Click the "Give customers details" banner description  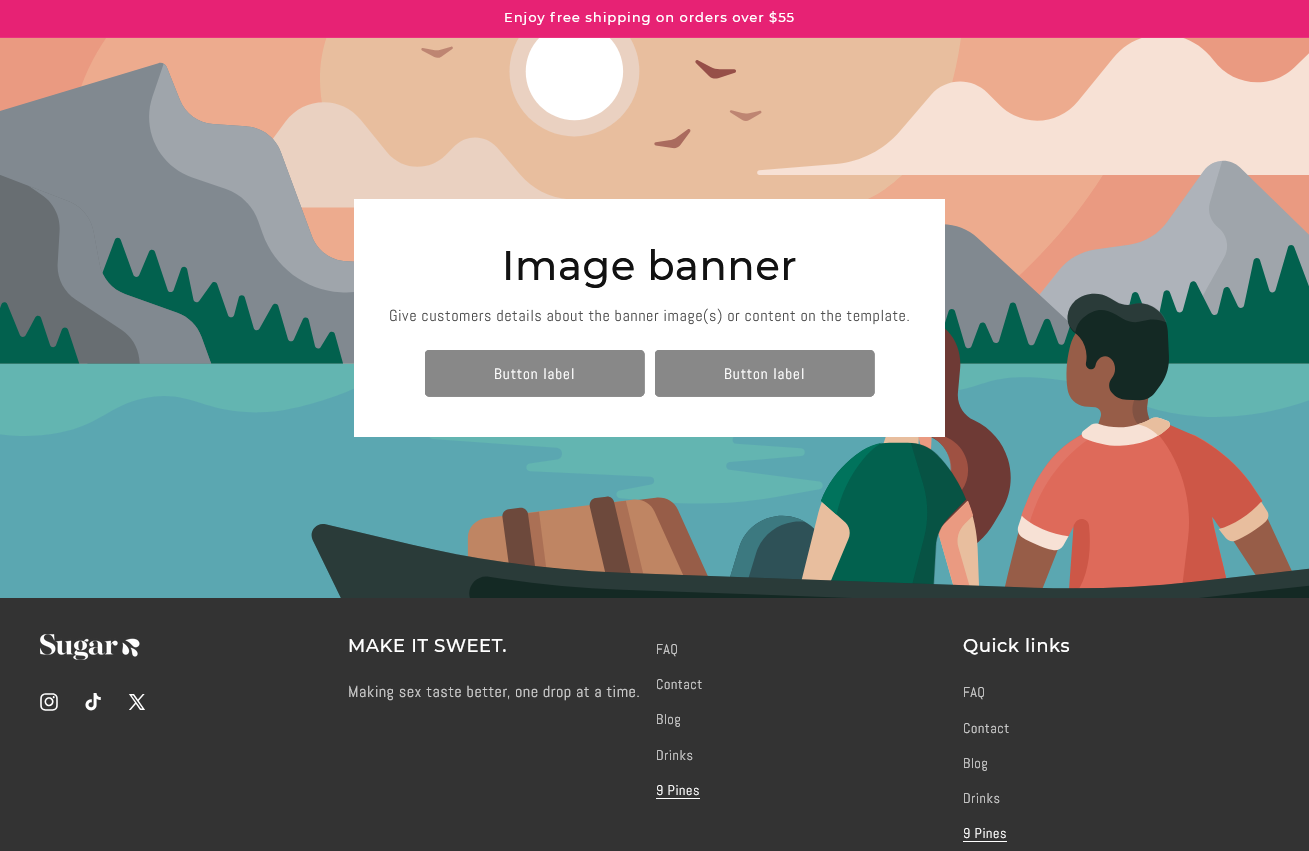coord(649,316)
